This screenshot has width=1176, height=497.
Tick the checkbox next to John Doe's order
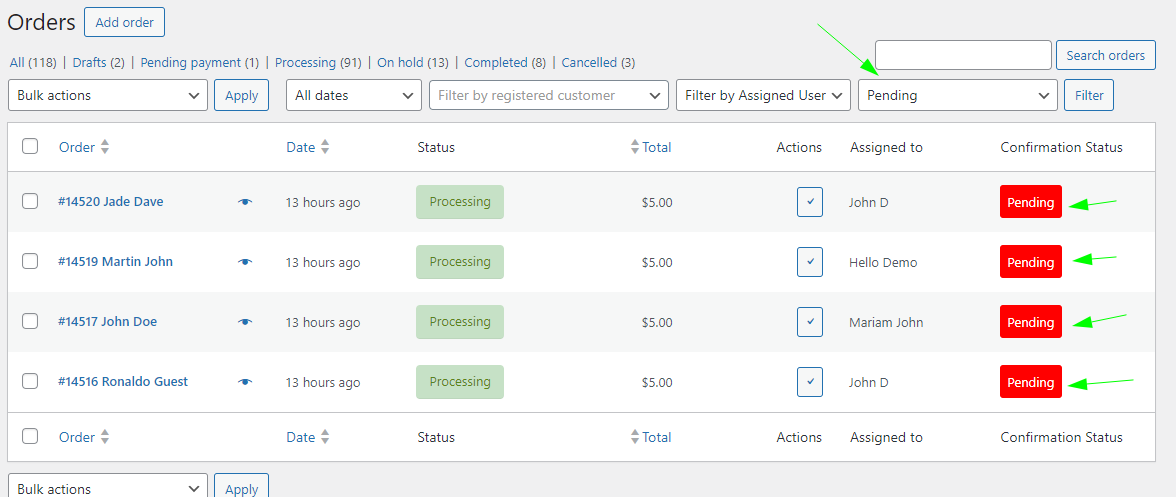(30, 321)
